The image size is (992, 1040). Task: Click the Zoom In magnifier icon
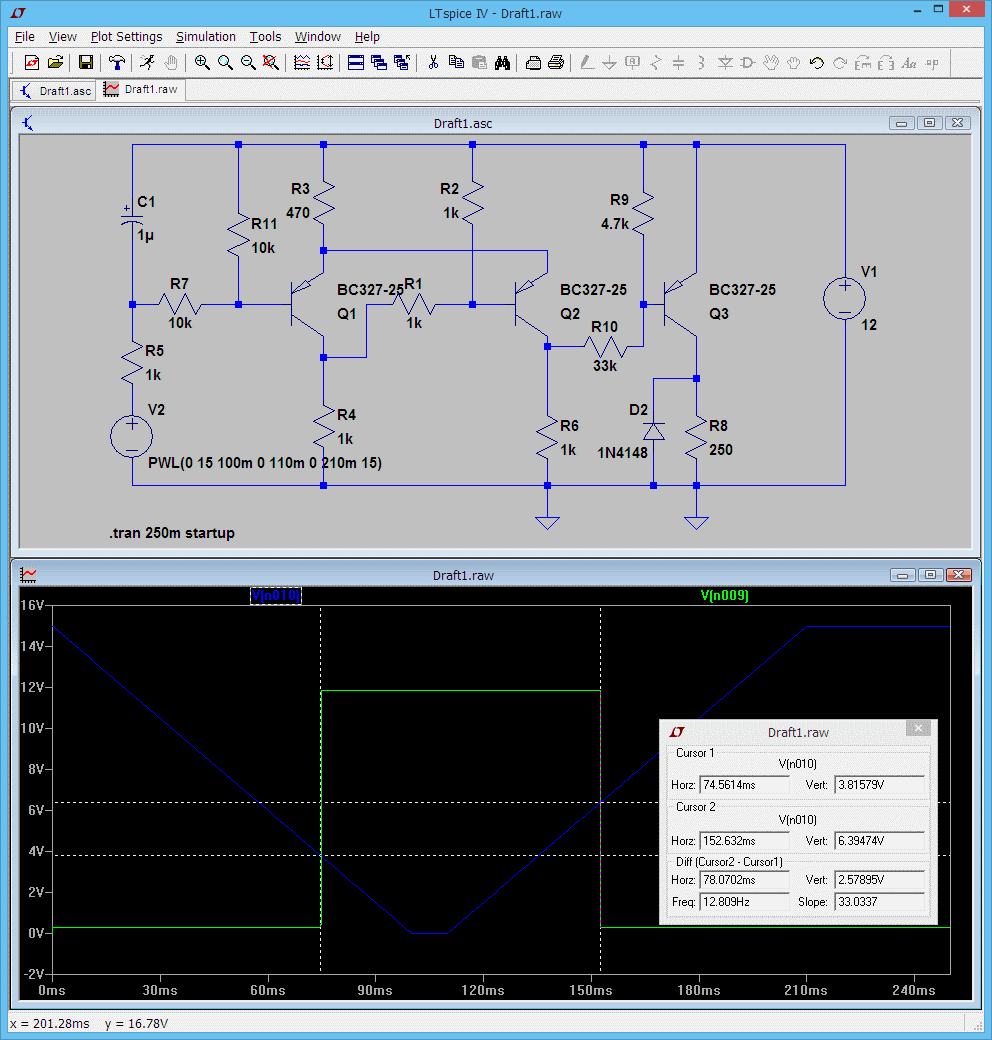202,62
